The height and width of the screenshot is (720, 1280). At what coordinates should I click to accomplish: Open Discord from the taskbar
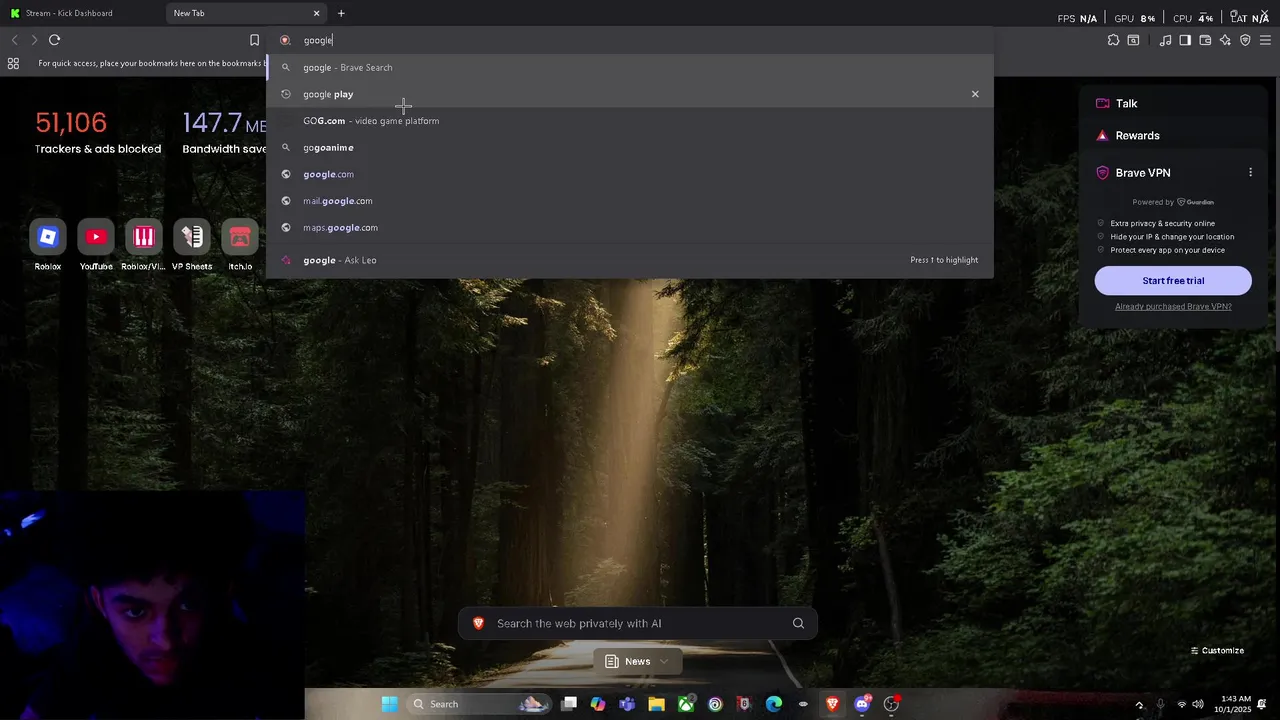[x=862, y=704]
